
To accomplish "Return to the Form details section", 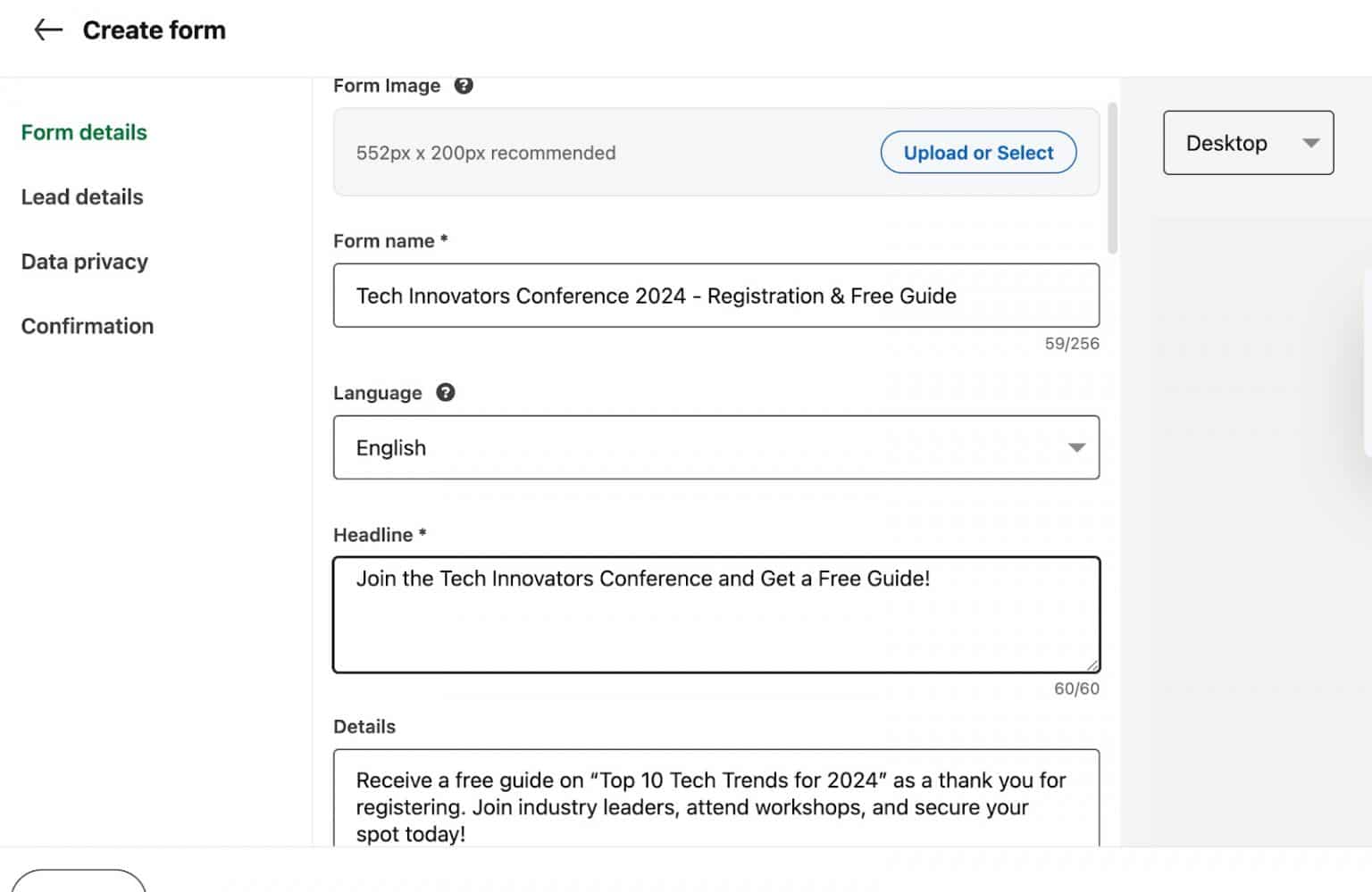I will pyautogui.click(x=83, y=131).
